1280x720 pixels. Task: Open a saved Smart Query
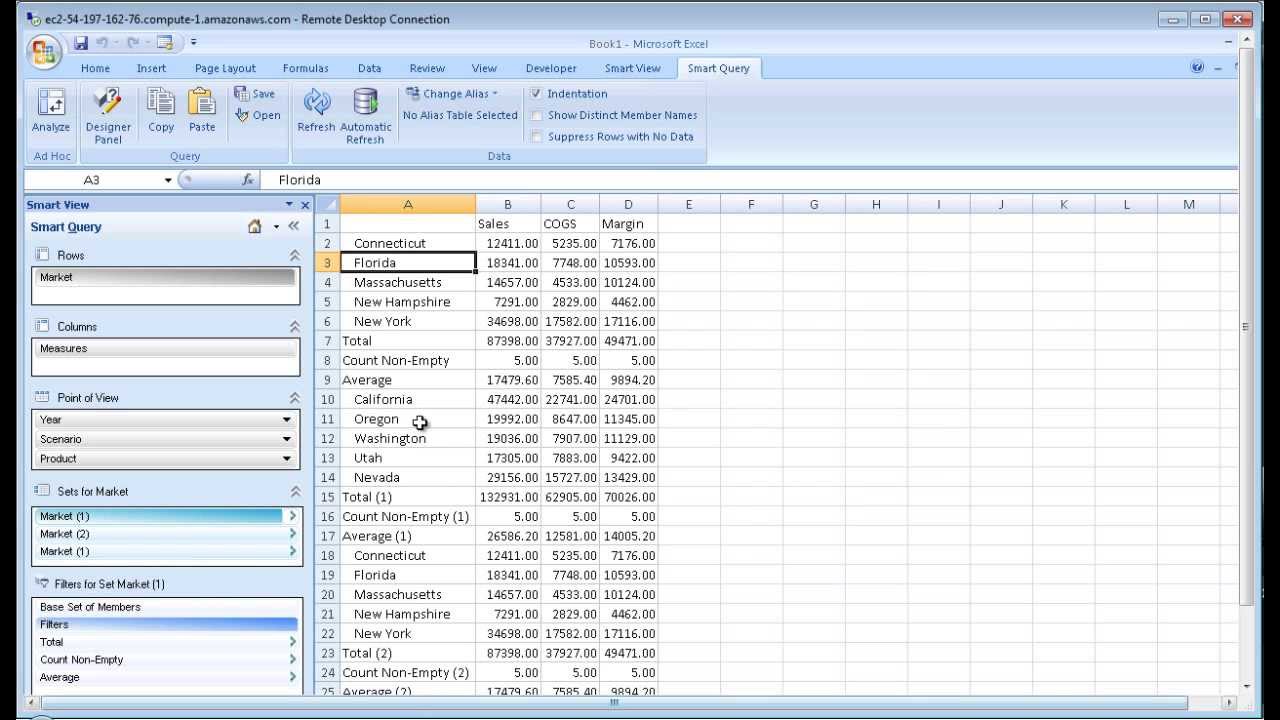pyautogui.click(x=258, y=116)
